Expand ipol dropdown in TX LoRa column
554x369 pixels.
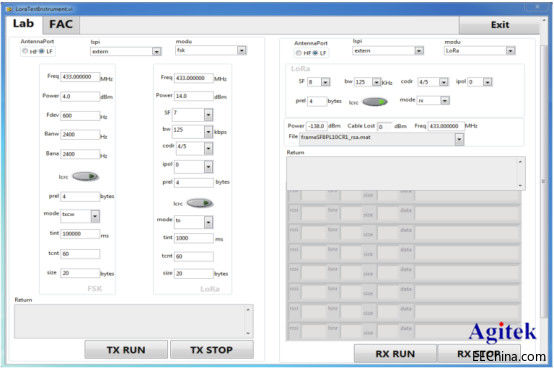(208, 166)
